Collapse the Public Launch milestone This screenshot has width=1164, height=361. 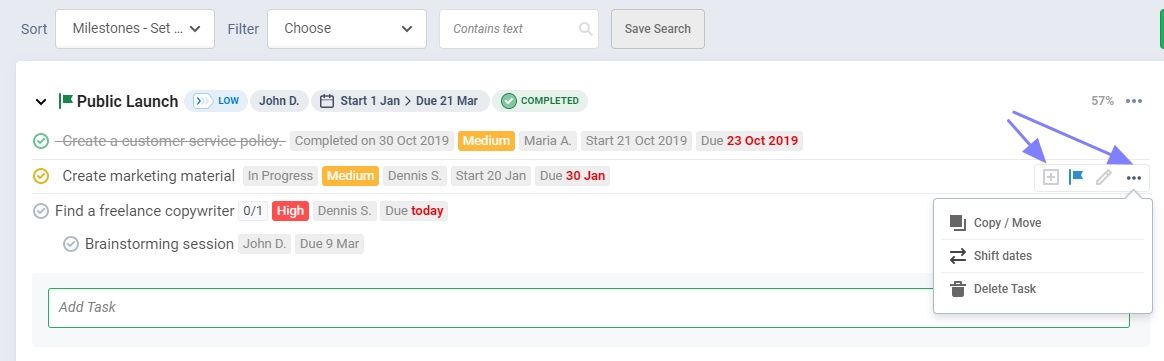pos(41,102)
